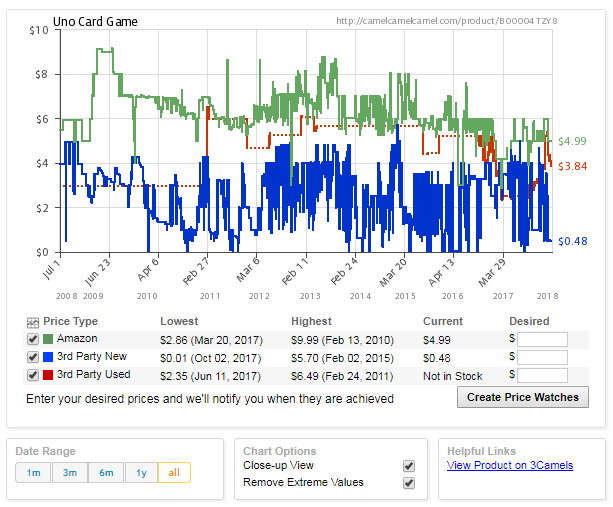
Task: Enter desired price for Amazon
Action: coord(542,340)
